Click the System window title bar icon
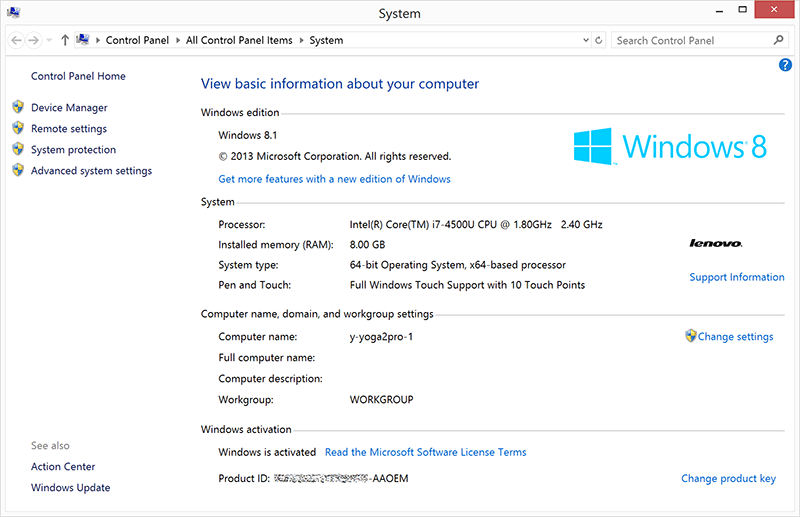This screenshot has width=800, height=517. [x=13, y=12]
